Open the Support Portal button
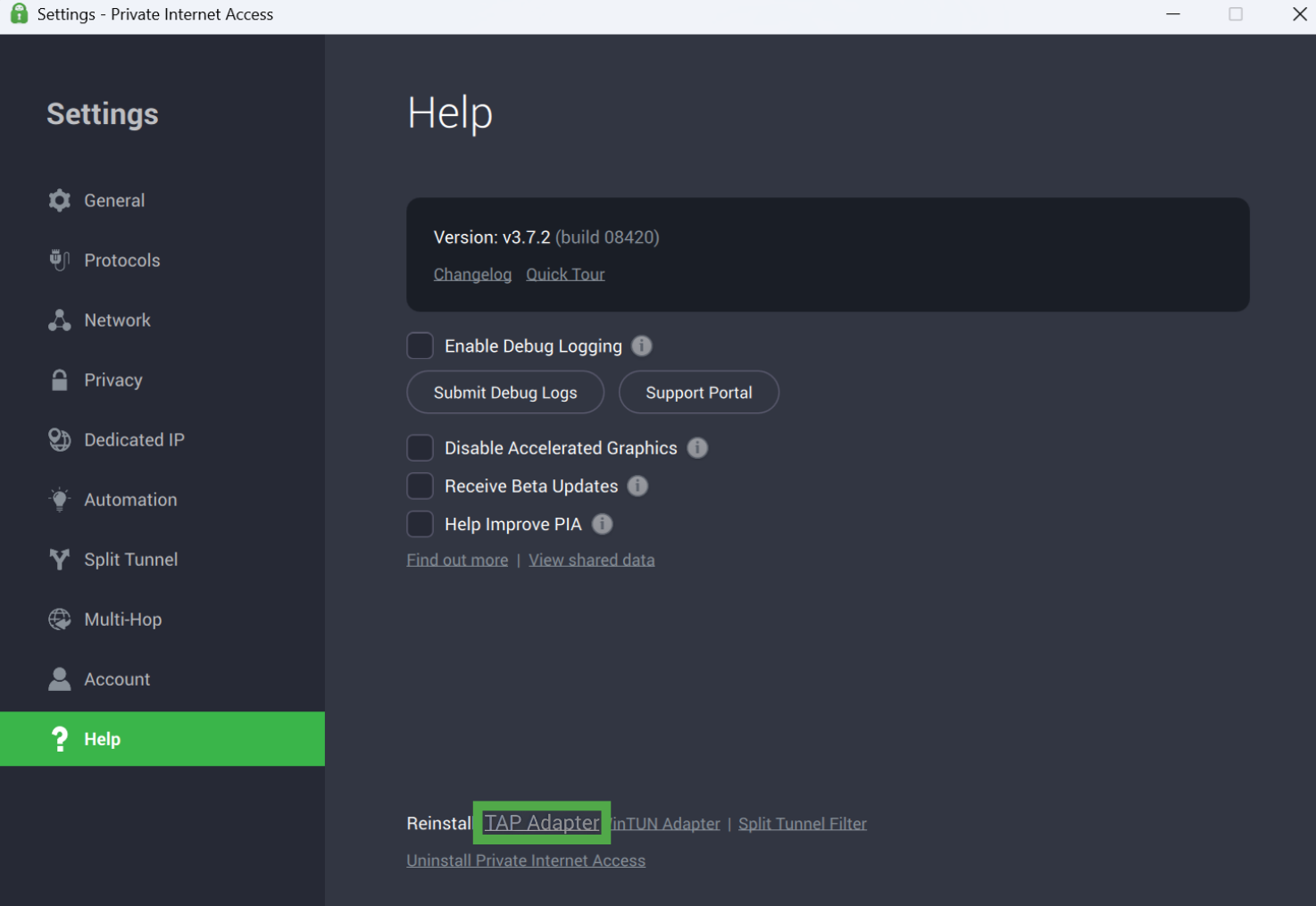Viewport: 1316px width, 906px height. coord(699,393)
